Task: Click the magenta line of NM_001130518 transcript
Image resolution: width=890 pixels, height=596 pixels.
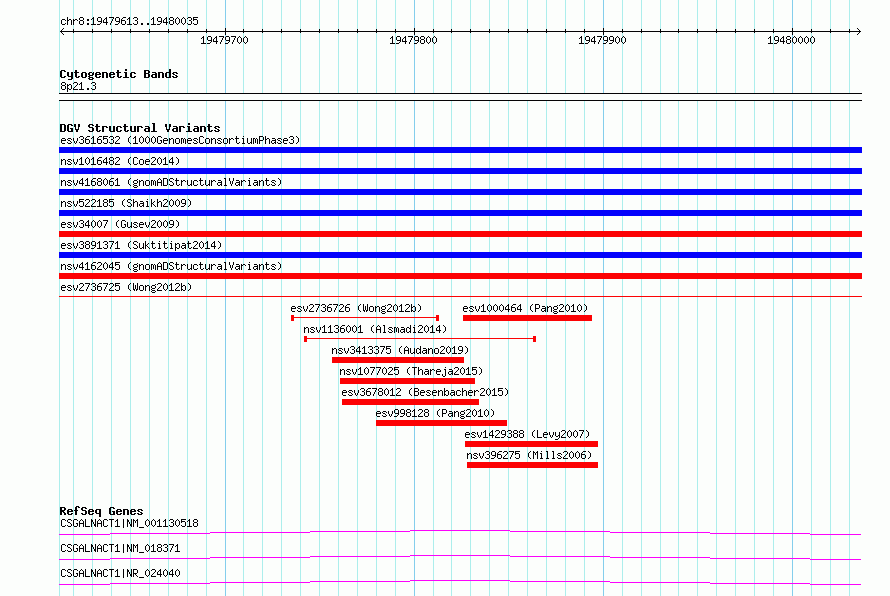Action: coord(460,532)
